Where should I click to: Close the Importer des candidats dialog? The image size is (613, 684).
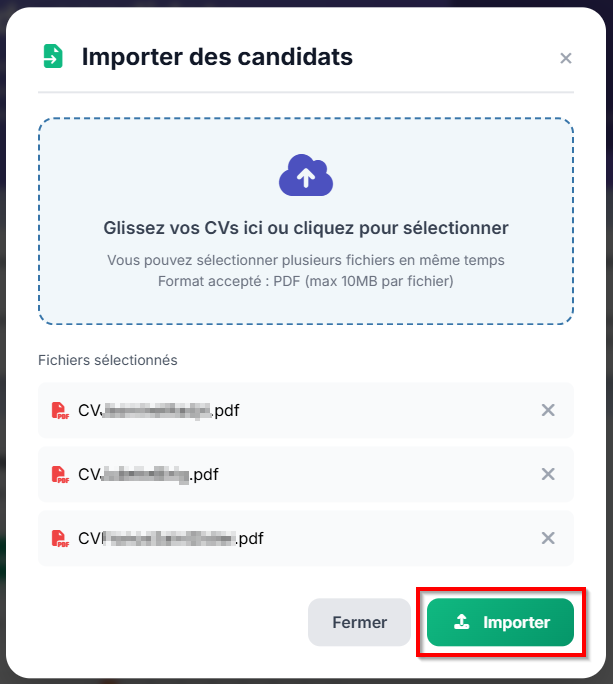(x=566, y=58)
